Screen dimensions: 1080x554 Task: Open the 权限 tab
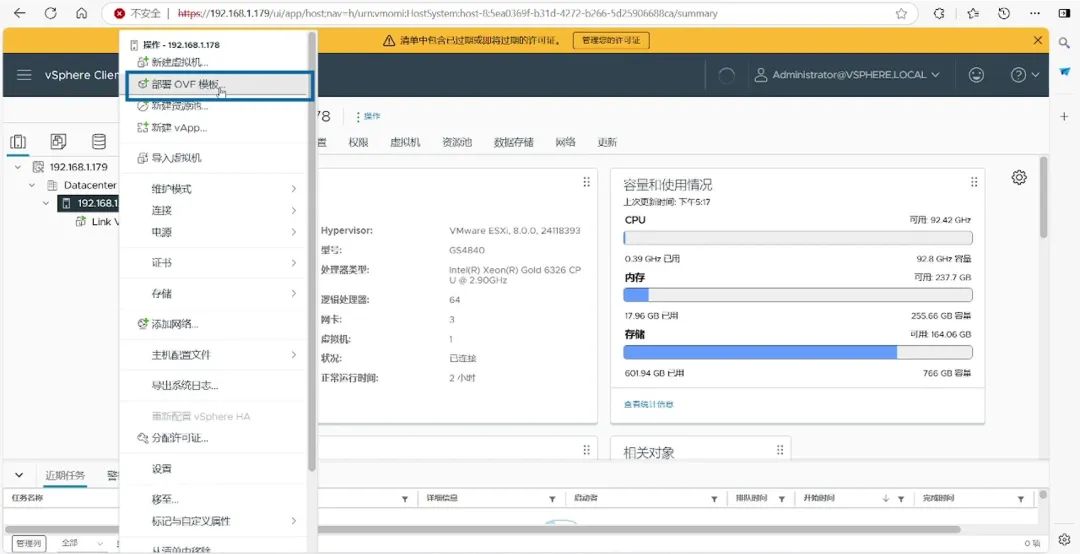[x=358, y=143]
